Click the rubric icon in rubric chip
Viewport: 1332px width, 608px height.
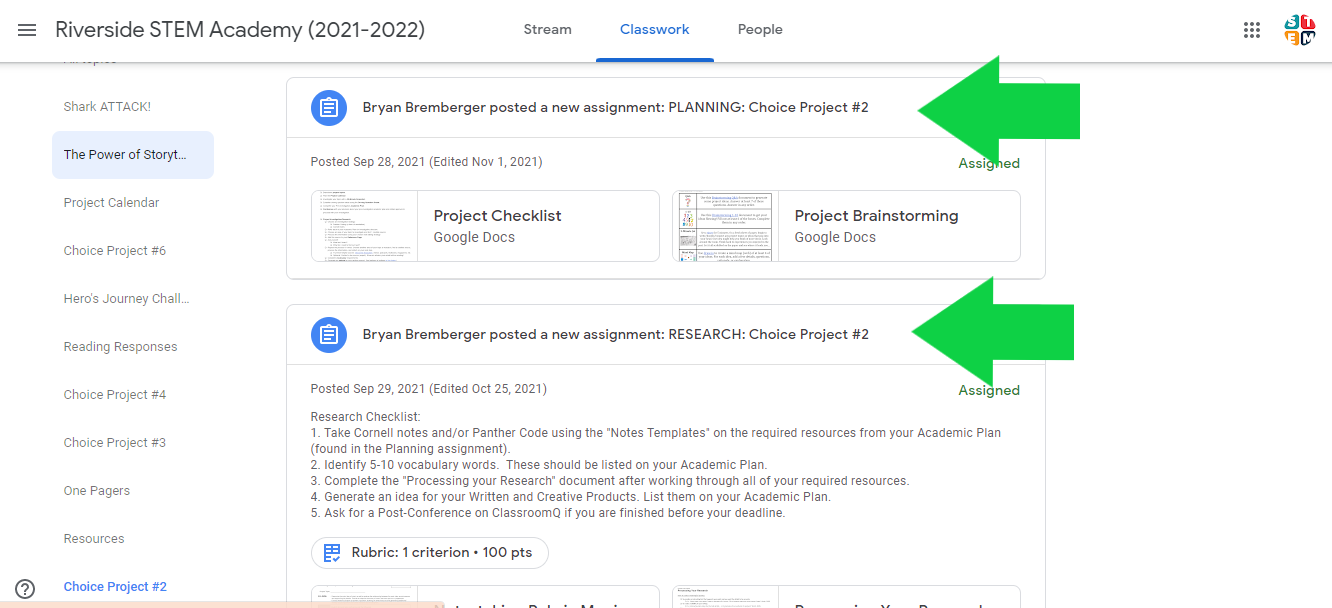tap(332, 552)
